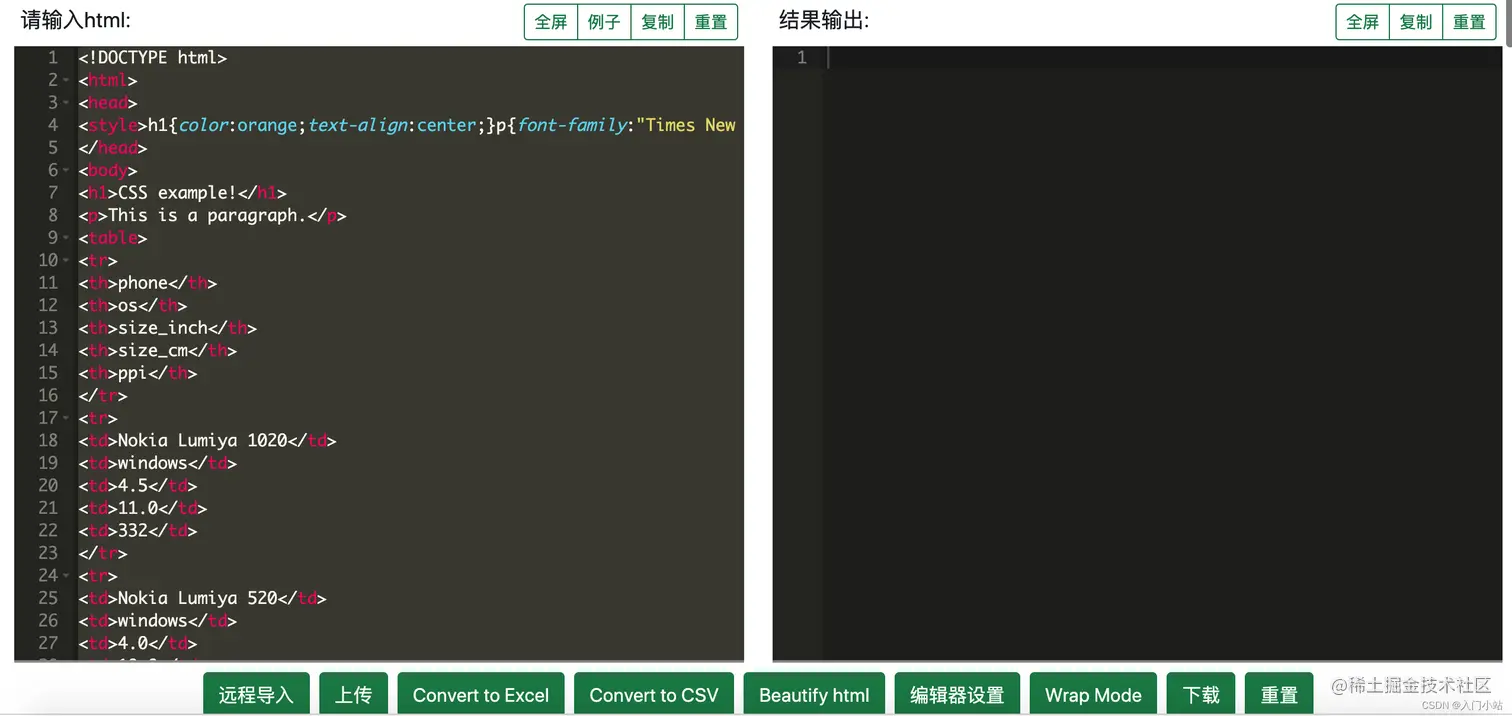1512x716 pixels.
Task: Collapse the table element fold arrow on line 9
Action: [64, 238]
